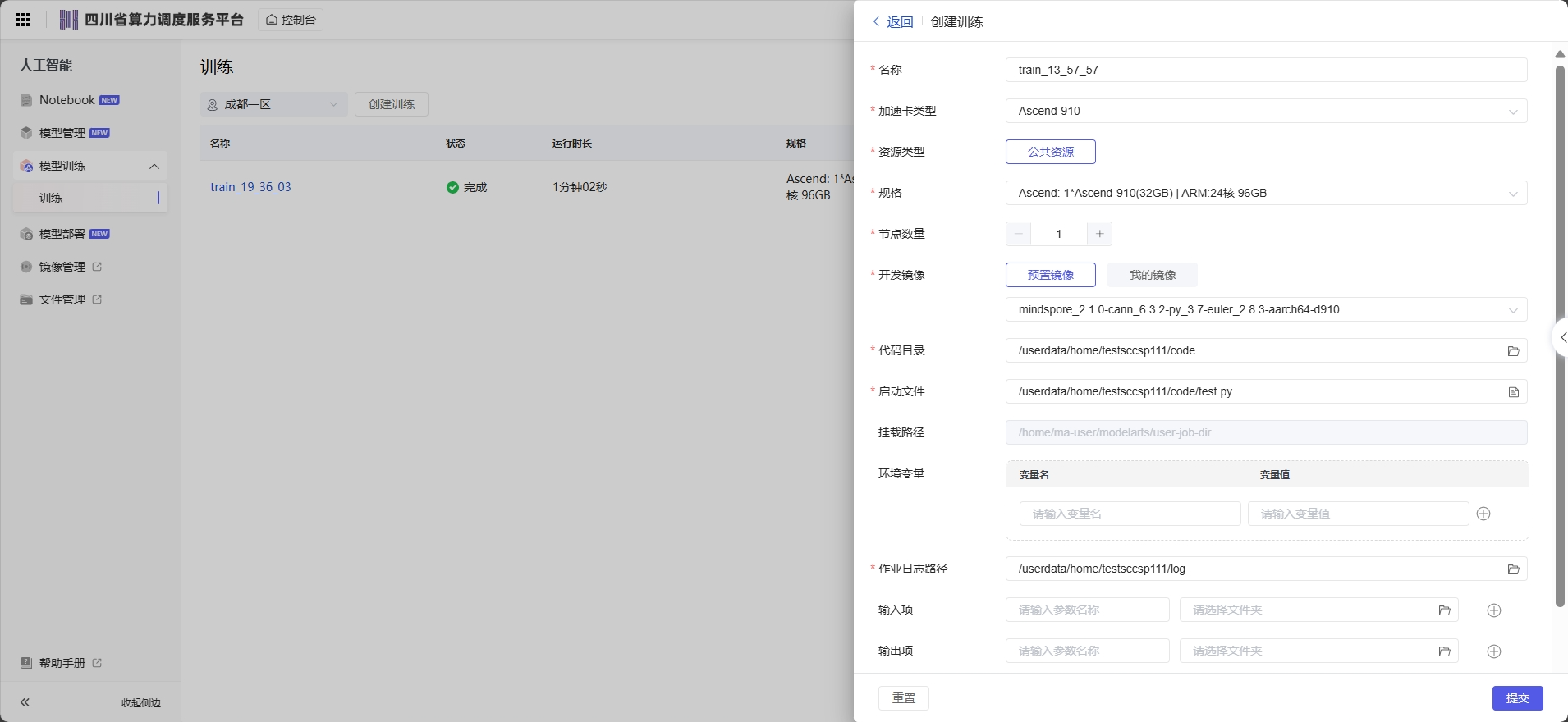Open the 控制台 console button
Image resolution: width=1568 pixels, height=722 pixels.
pos(291,20)
